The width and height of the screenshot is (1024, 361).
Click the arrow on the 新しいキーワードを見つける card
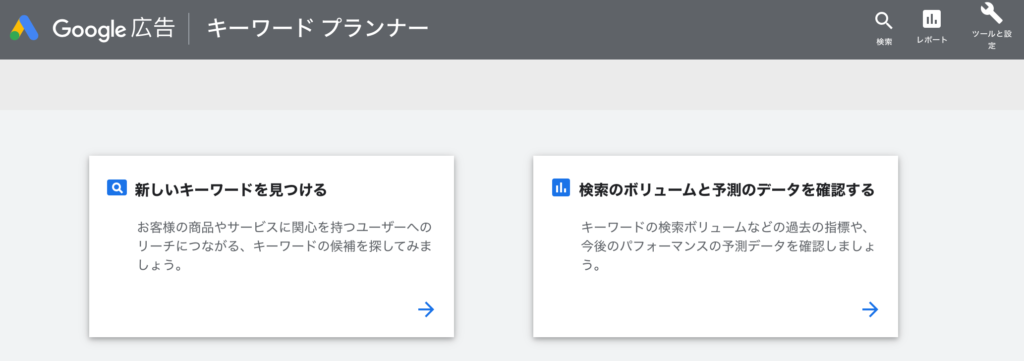pos(426,309)
